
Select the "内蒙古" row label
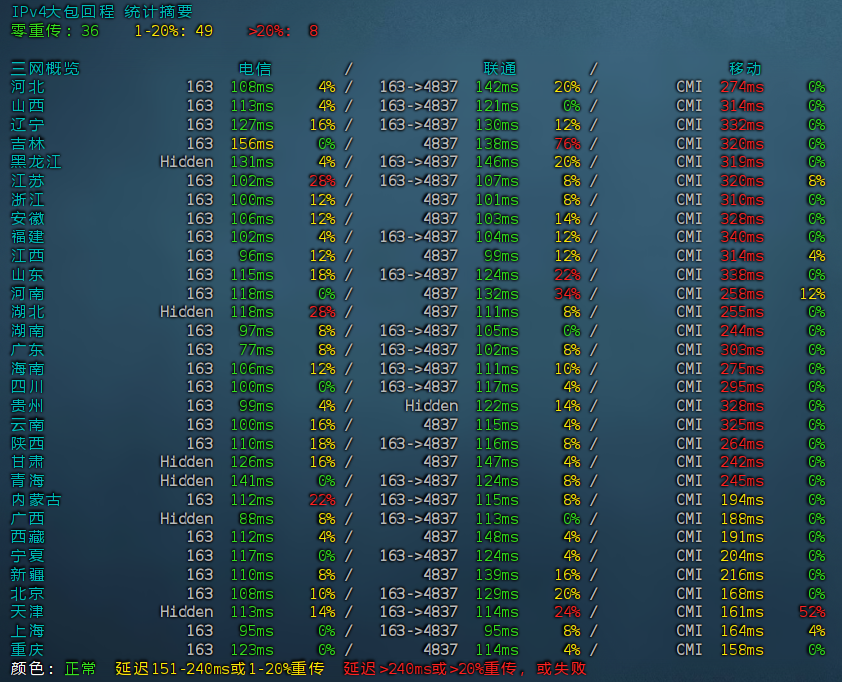(x=36, y=499)
